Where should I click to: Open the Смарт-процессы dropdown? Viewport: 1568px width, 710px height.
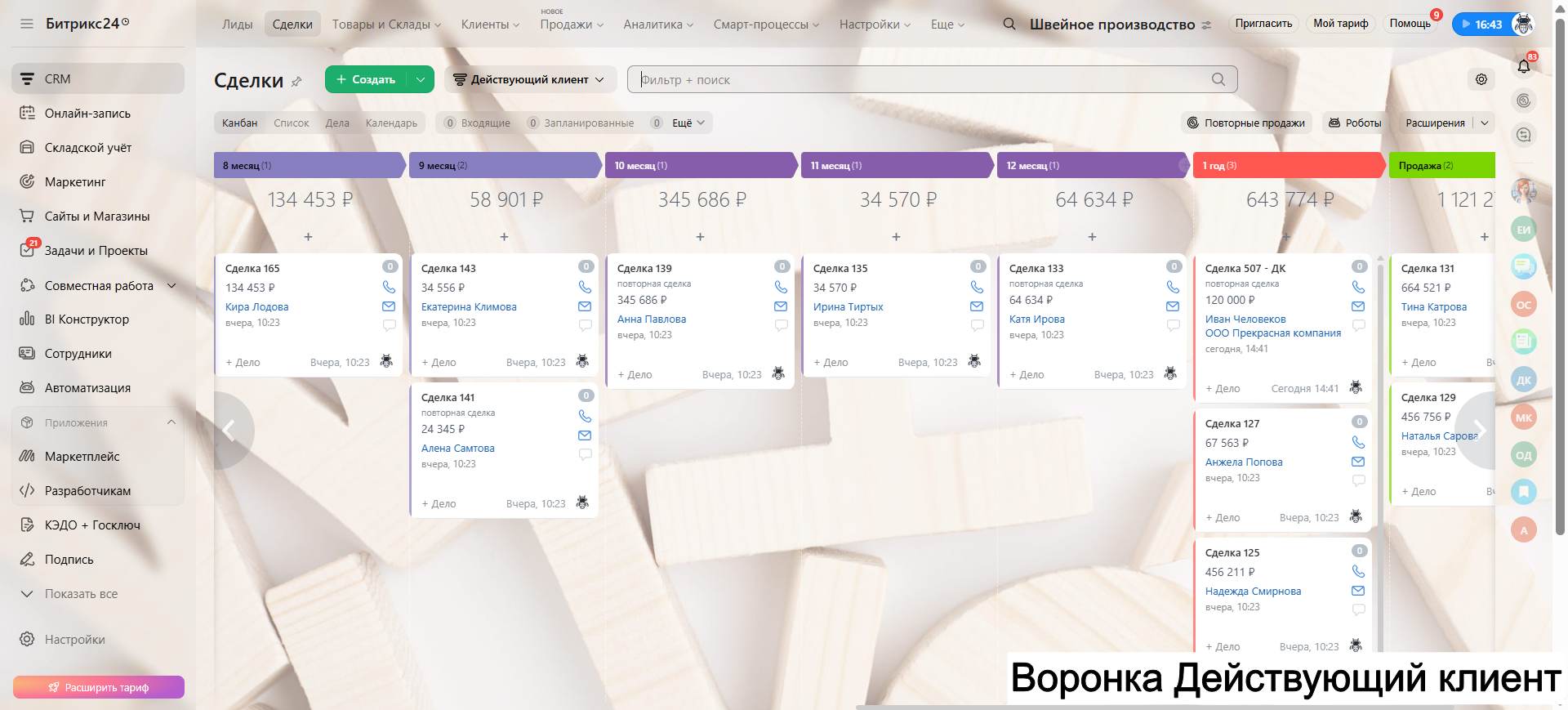pyautogui.click(x=766, y=25)
